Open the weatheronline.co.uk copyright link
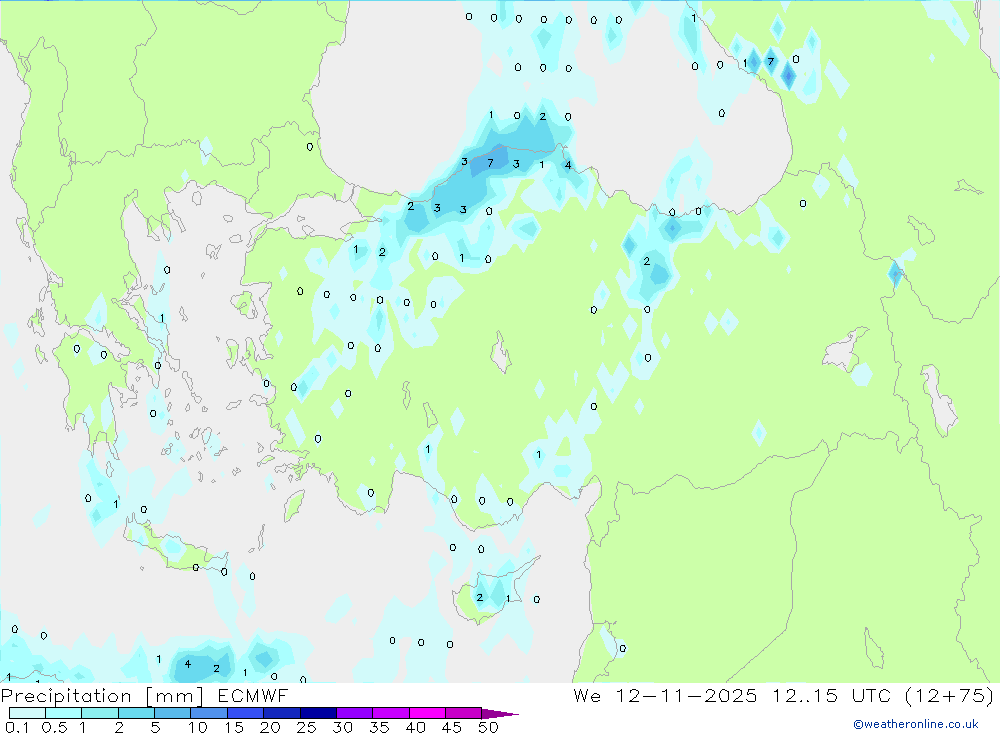1000x733 pixels. click(x=916, y=724)
